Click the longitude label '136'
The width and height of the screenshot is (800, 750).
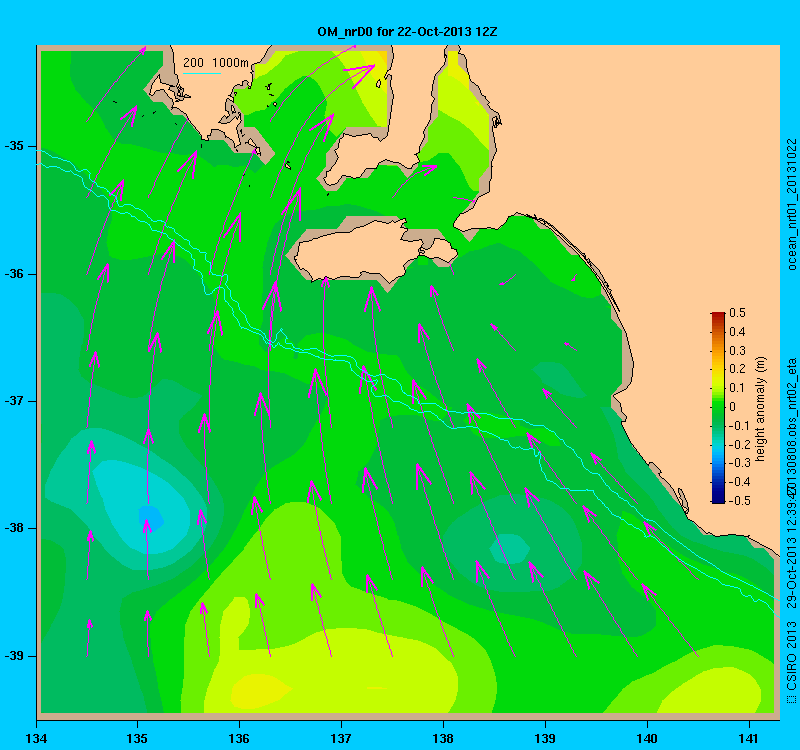click(239, 738)
